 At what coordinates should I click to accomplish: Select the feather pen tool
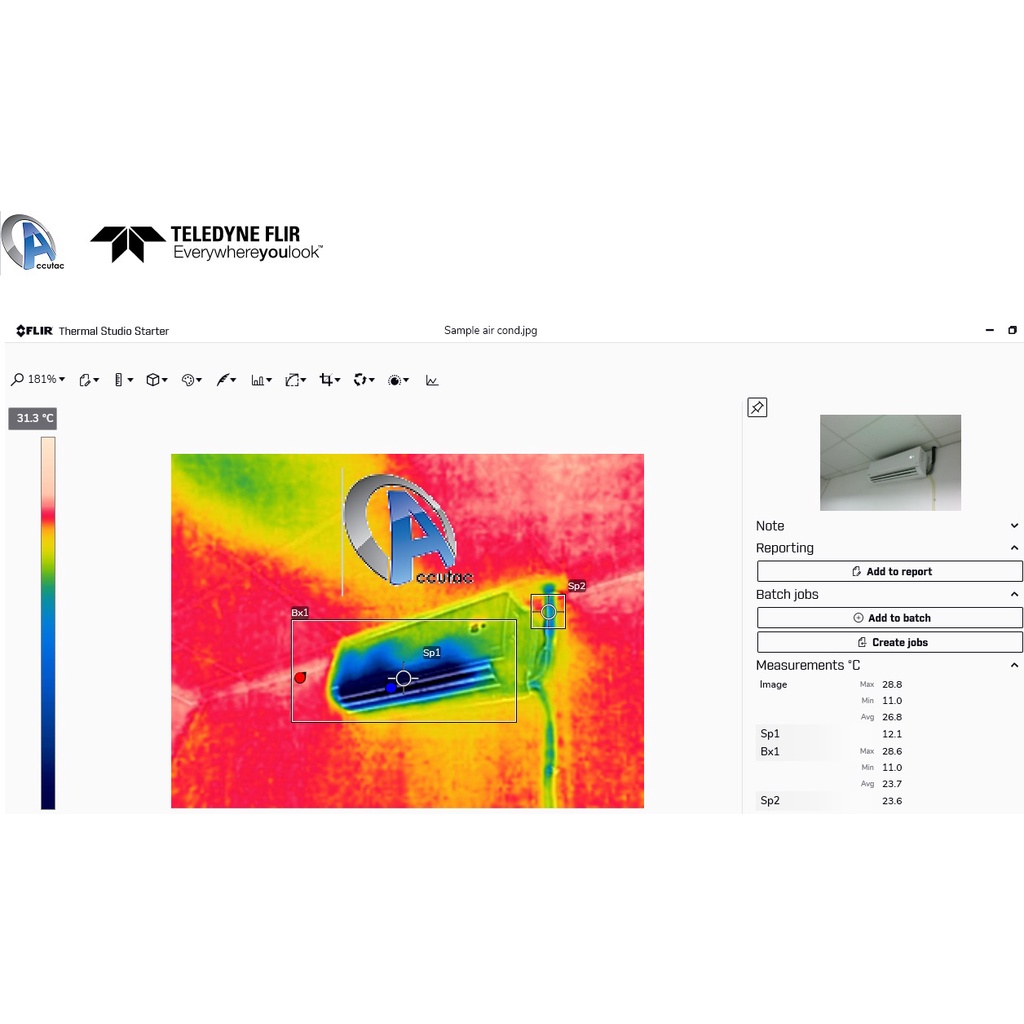[225, 380]
